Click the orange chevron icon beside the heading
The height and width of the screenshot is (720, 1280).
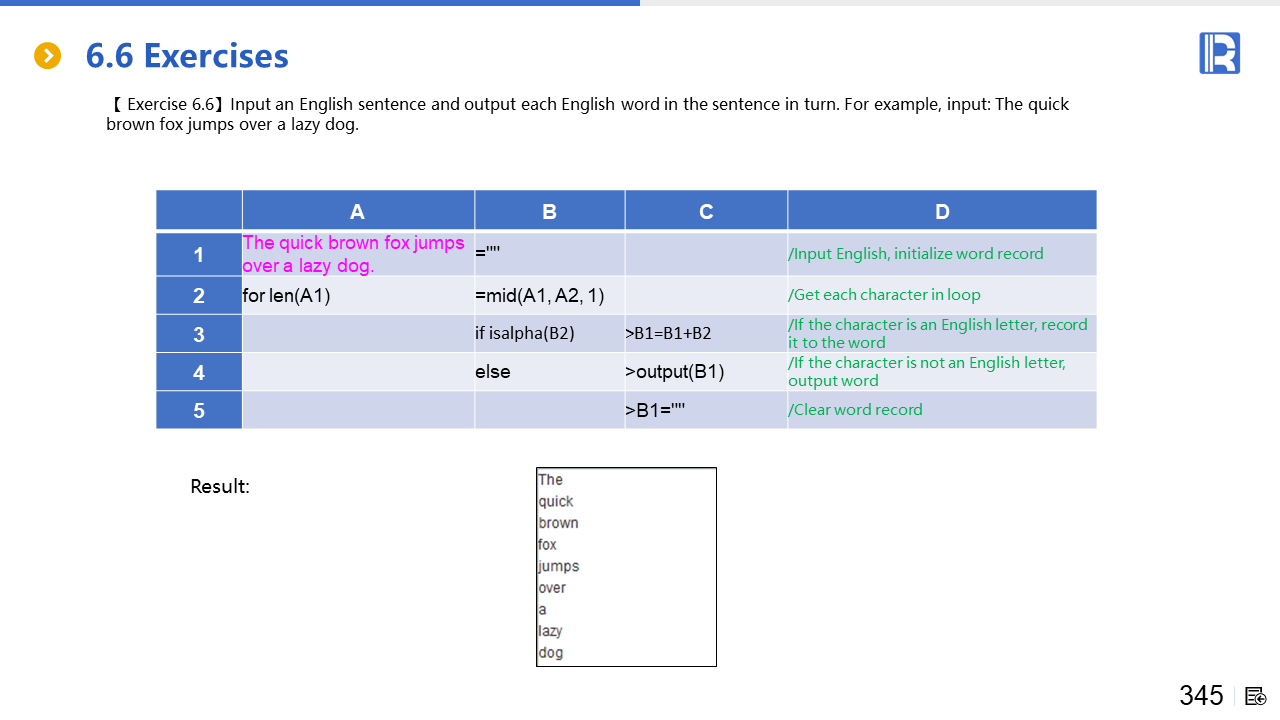[47, 56]
